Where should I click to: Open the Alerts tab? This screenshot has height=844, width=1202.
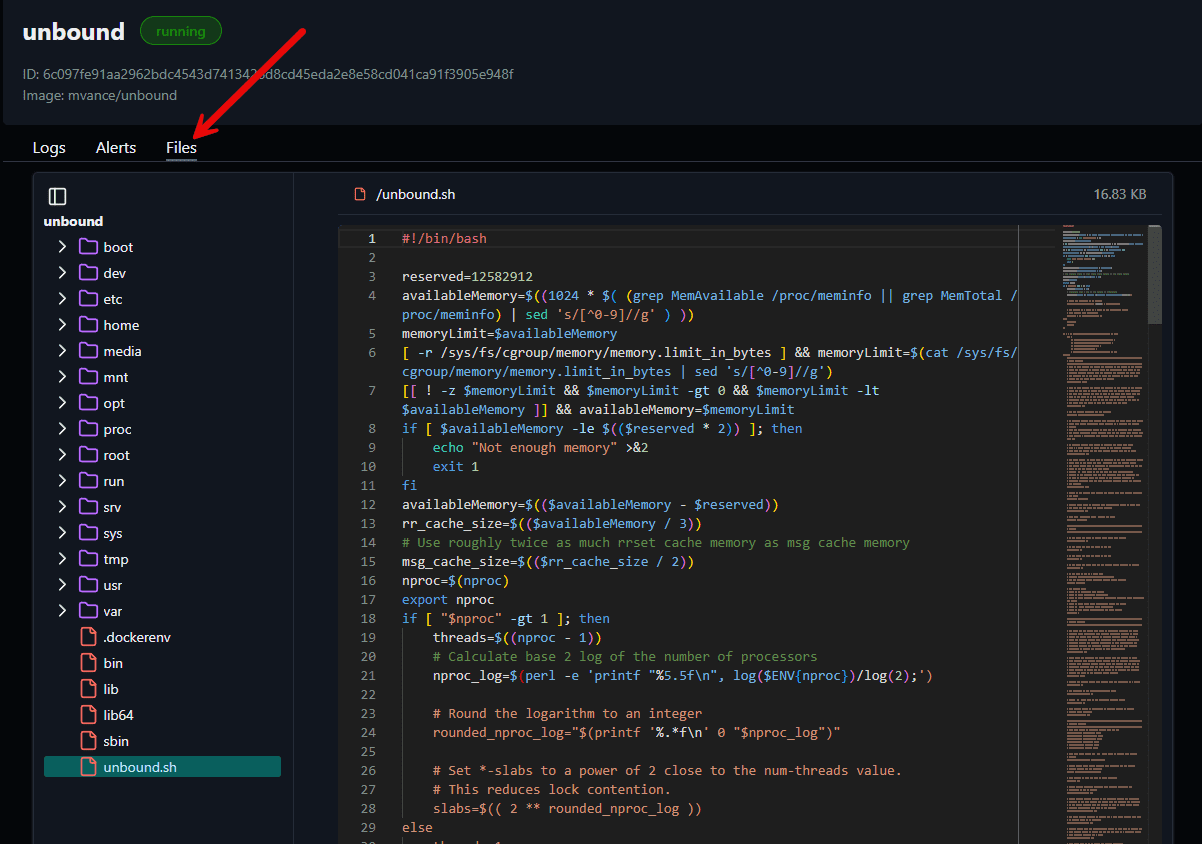click(116, 147)
